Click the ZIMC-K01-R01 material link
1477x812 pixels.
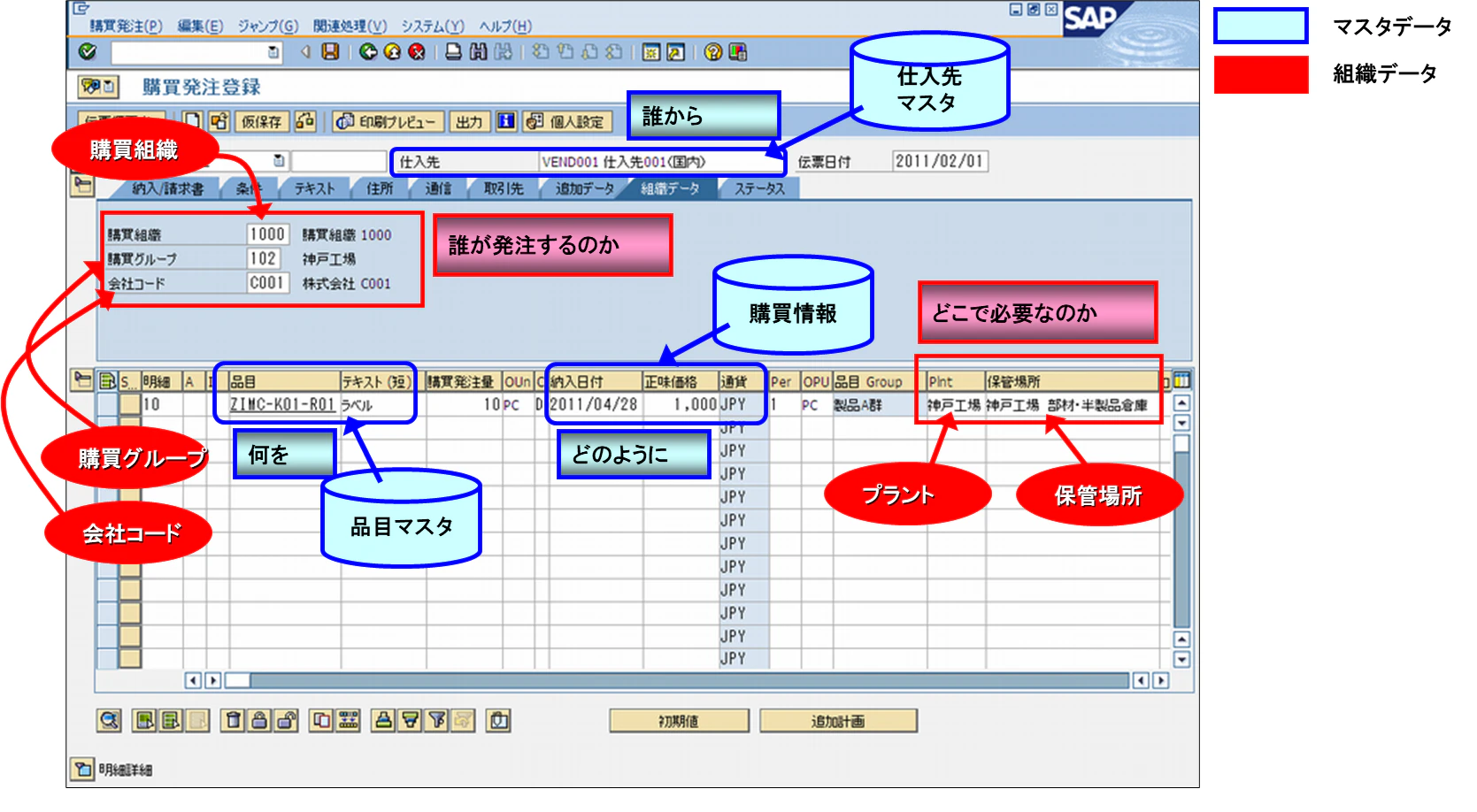click(282, 404)
